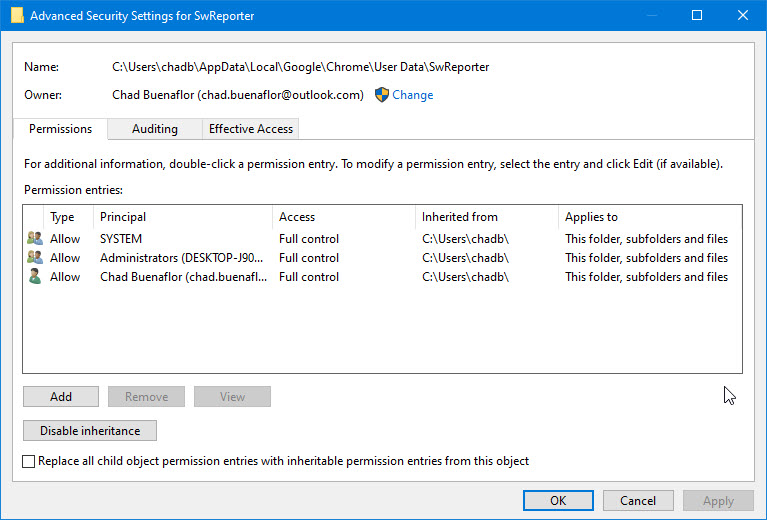Click the Remove button
767x520 pixels.
pos(146,396)
